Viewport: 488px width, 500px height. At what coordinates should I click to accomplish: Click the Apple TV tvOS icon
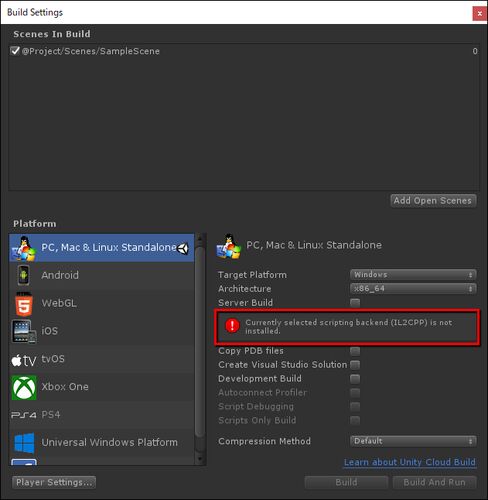click(24, 360)
